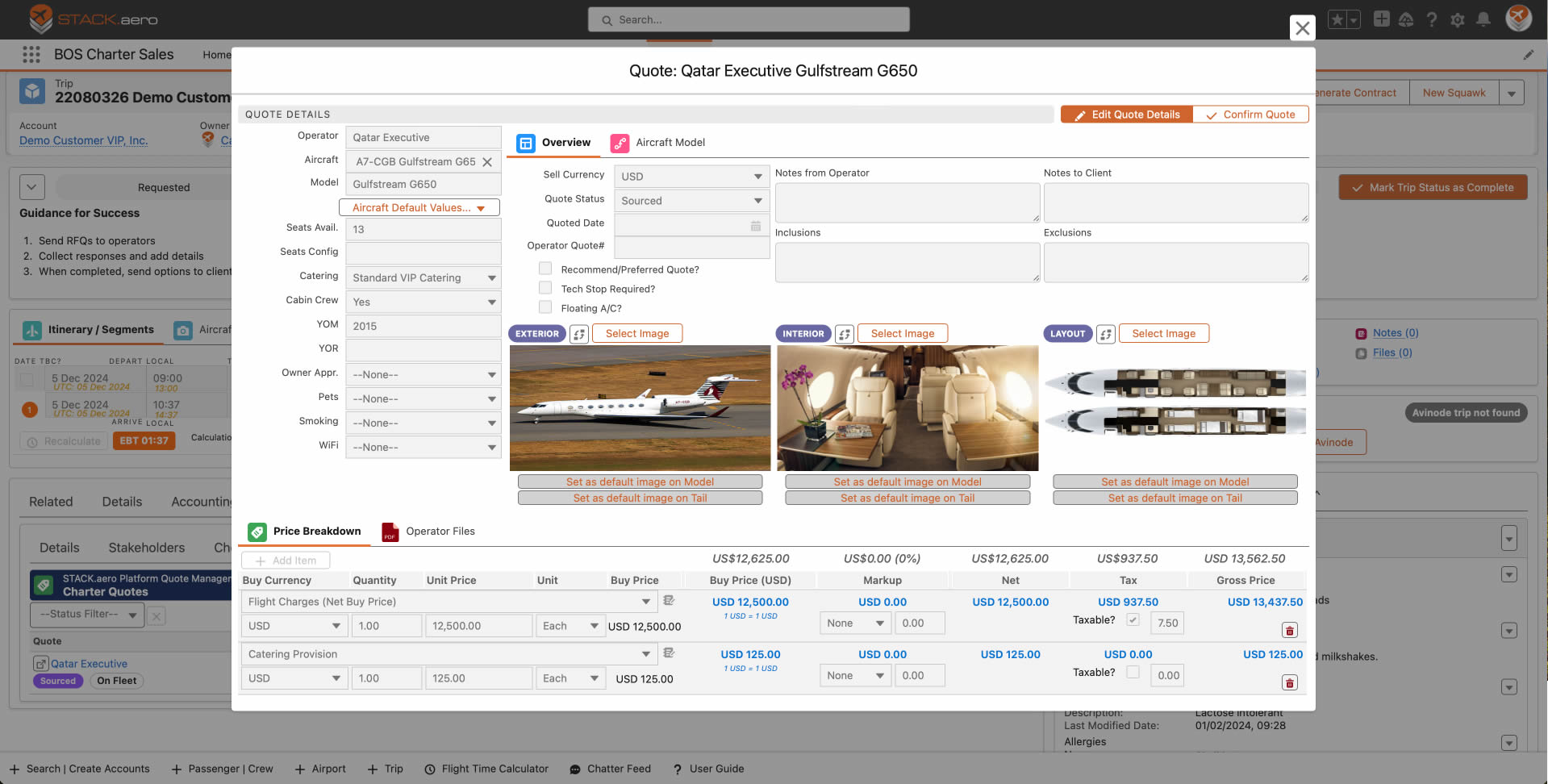Check Taxable for Catering Provision
The height and width of the screenshot is (784, 1548).
pyautogui.click(x=1133, y=672)
